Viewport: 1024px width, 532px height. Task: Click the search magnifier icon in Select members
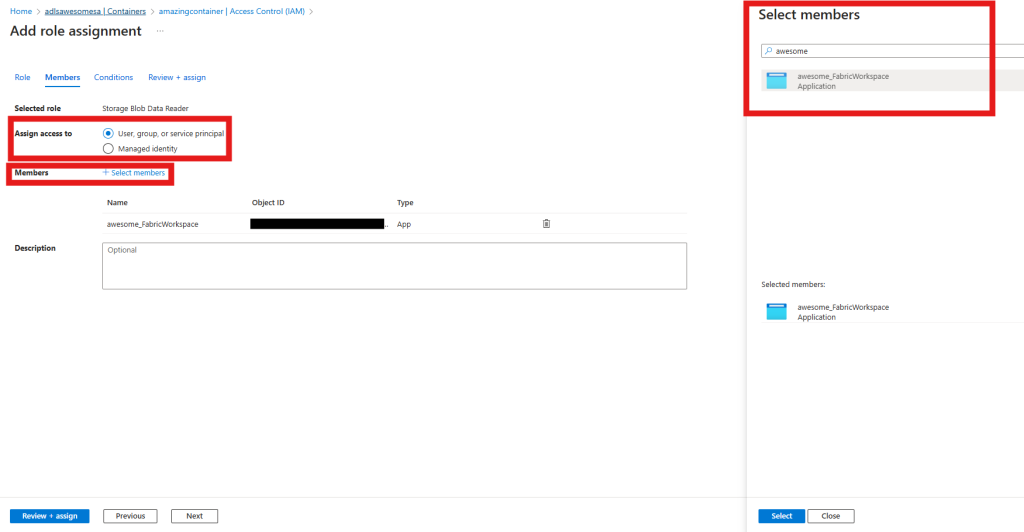tap(769, 51)
